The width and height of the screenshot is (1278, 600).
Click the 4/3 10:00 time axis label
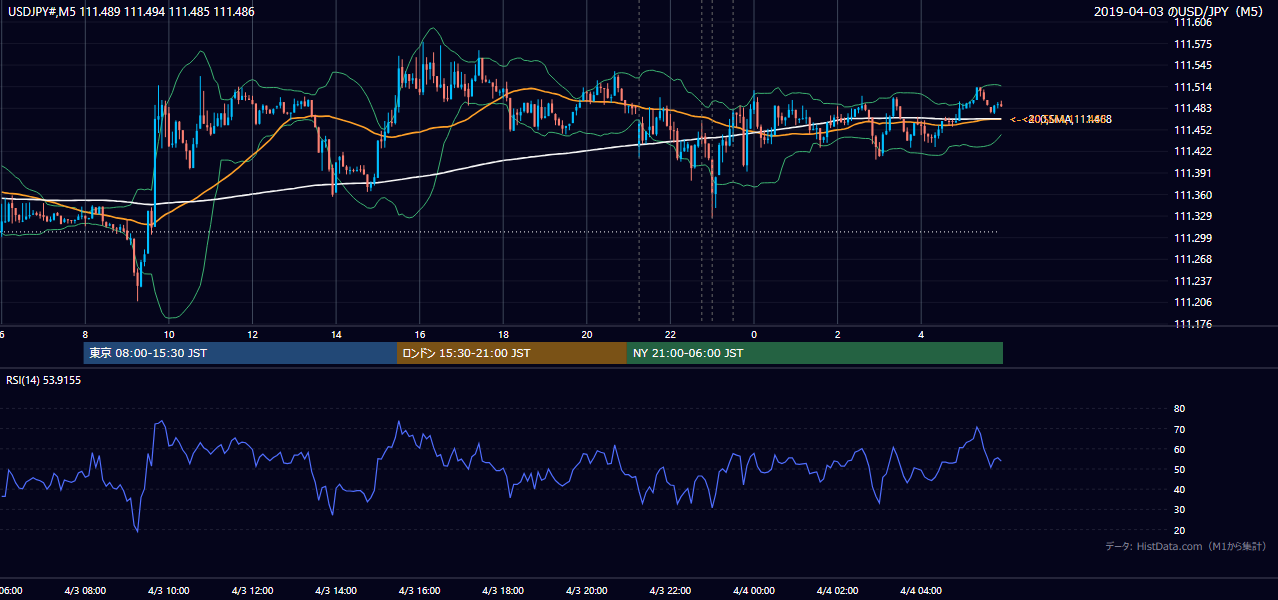[x=169, y=590]
